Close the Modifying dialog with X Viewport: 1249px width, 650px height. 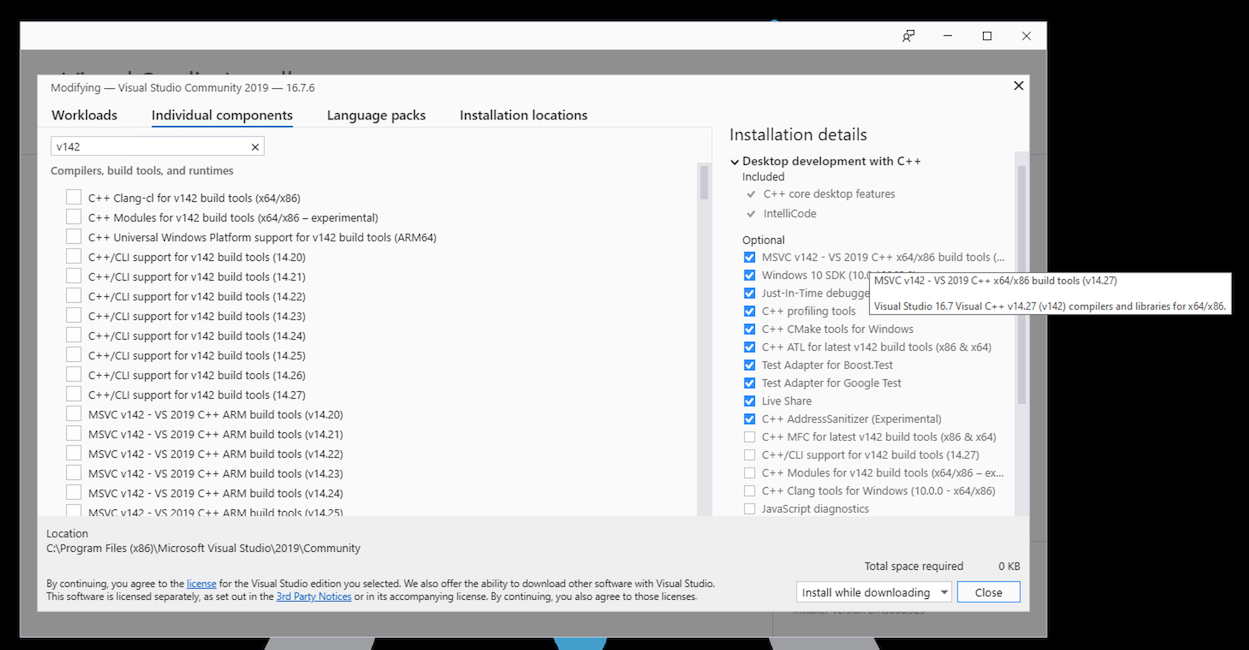1018,86
